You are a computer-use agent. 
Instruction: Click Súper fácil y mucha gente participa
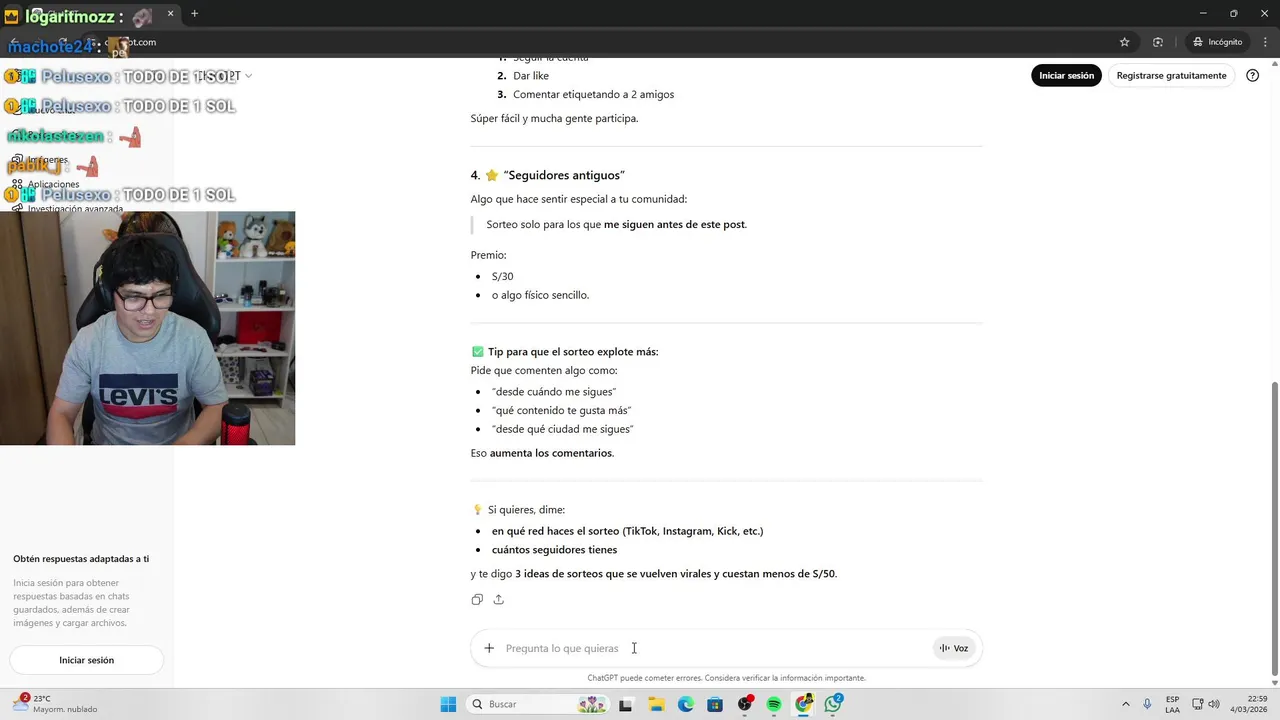click(x=554, y=118)
